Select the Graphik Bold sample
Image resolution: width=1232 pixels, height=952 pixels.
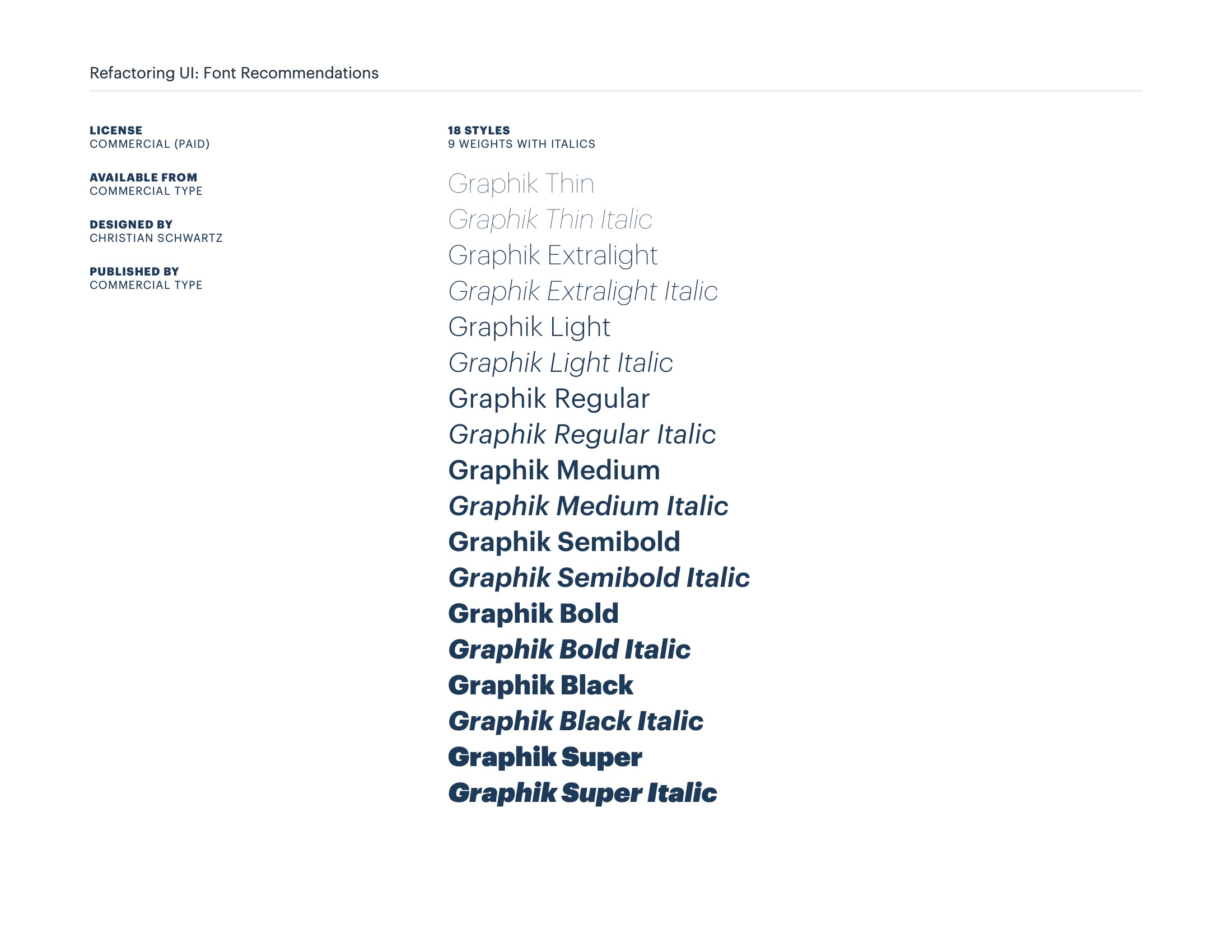534,614
